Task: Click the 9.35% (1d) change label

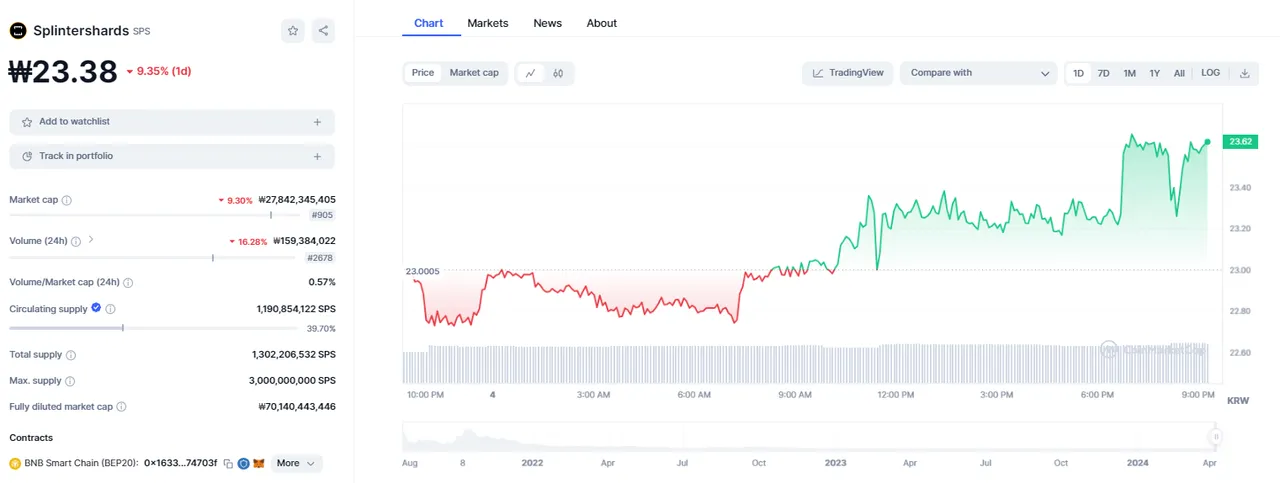Action: click(158, 71)
